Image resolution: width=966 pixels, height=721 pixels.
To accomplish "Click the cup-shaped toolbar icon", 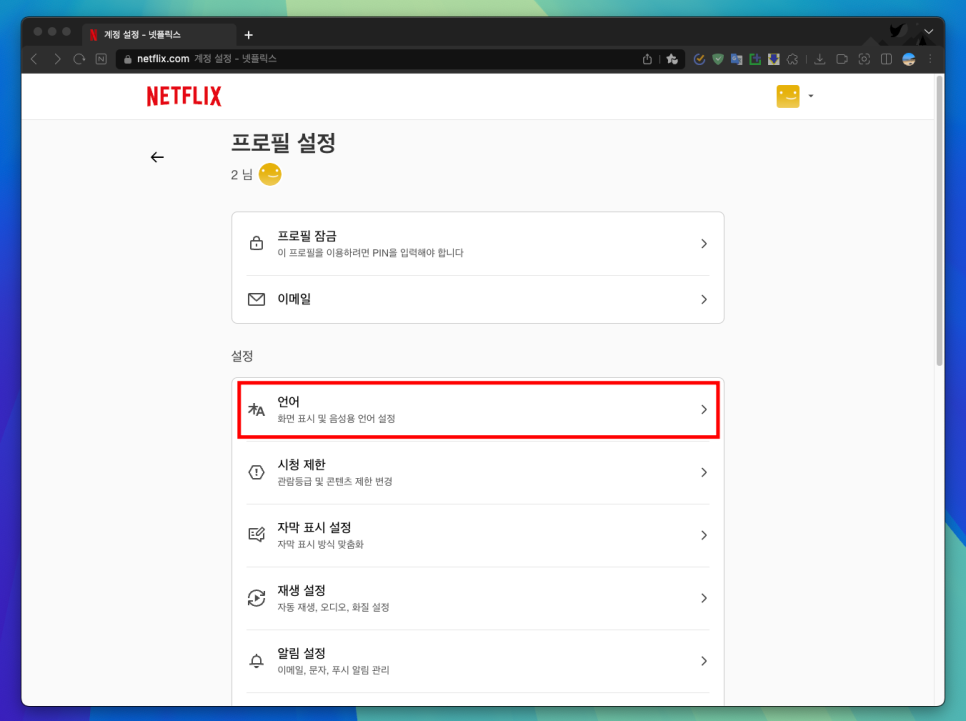I will 842,59.
